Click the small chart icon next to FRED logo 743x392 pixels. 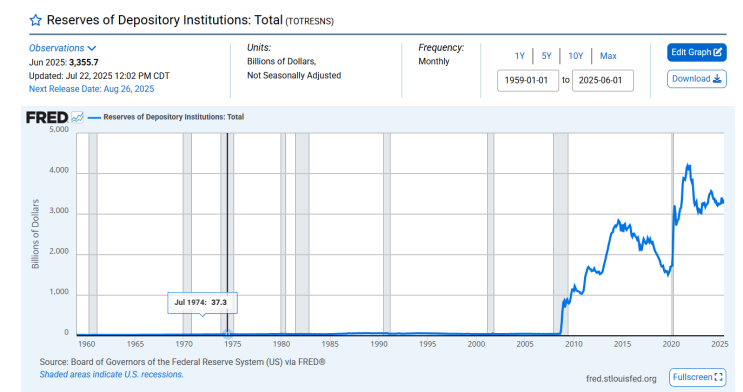(77, 117)
